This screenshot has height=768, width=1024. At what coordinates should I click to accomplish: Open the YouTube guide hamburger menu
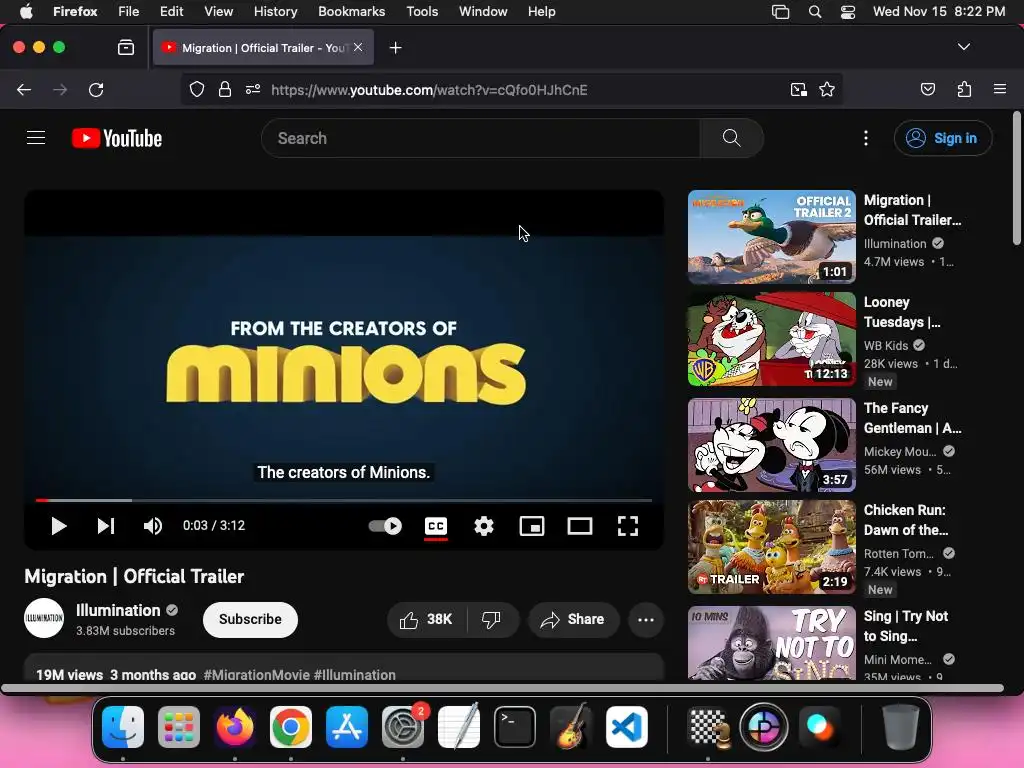36,138
